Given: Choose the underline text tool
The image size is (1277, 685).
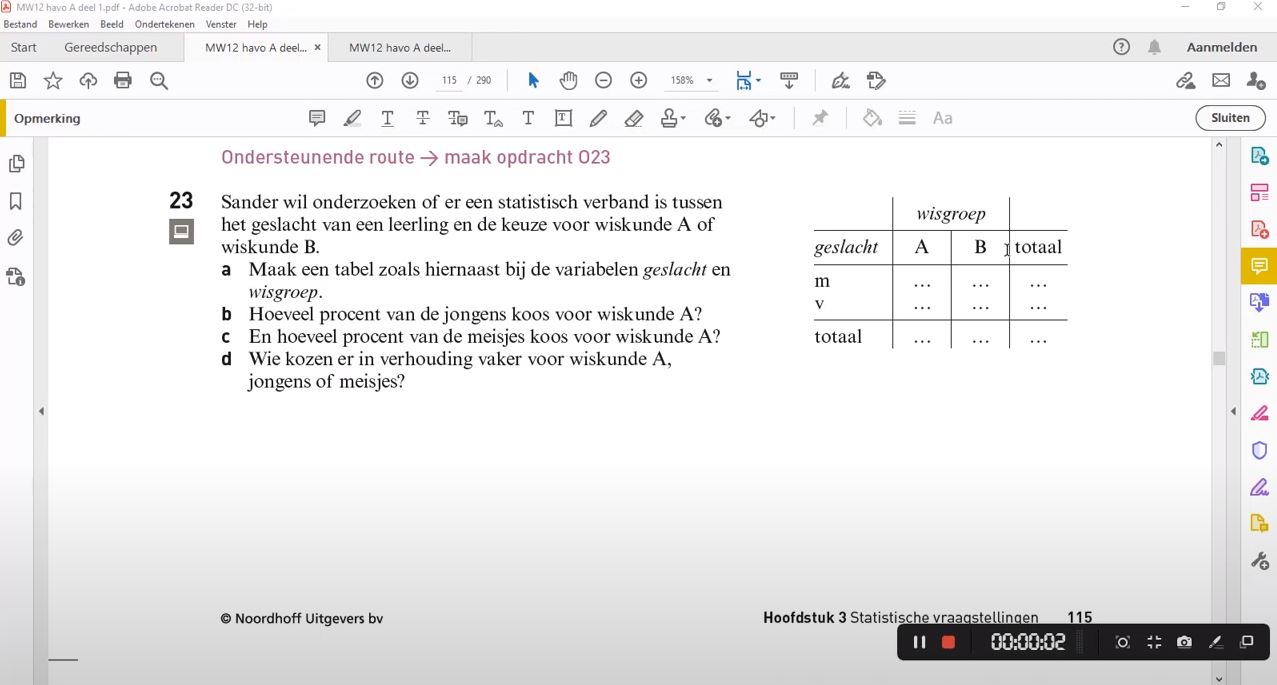Looking at the screenshot, I should click(x=387, y=118).
